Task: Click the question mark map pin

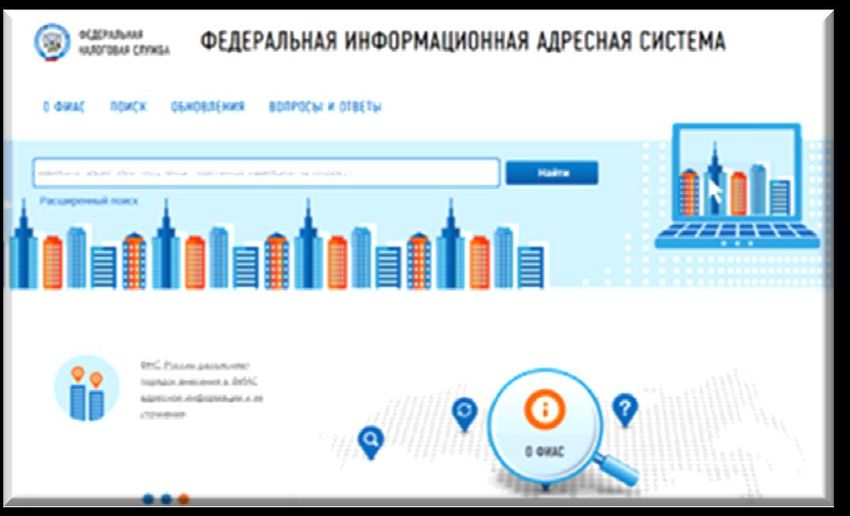Action: click(625, 408)
